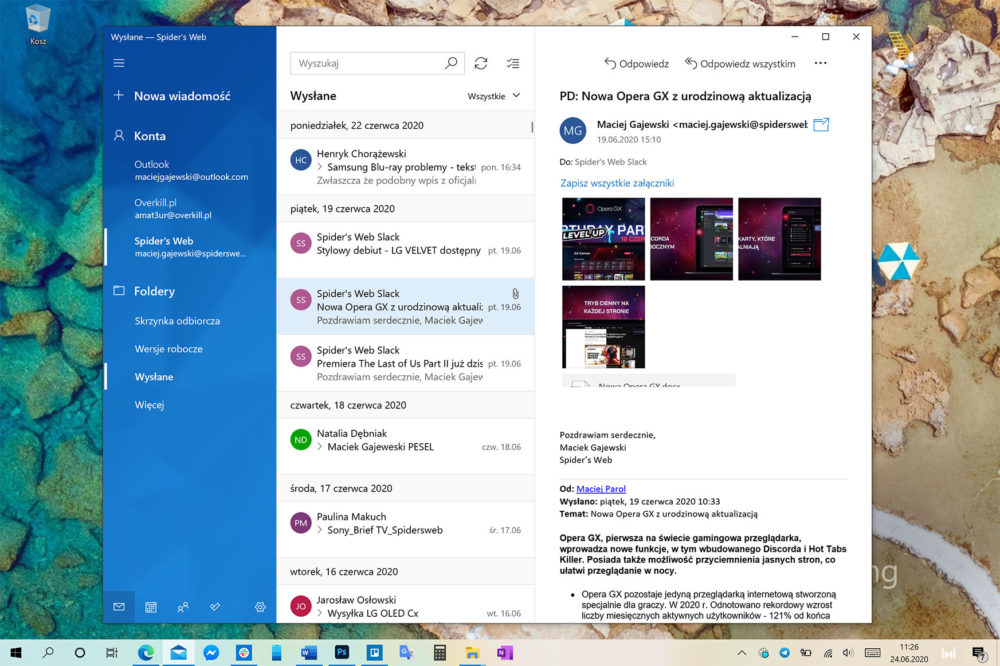Open Wysyłka LG OLED Cx message
This screenshot has height=666, width=1000.
click(406, 604)
